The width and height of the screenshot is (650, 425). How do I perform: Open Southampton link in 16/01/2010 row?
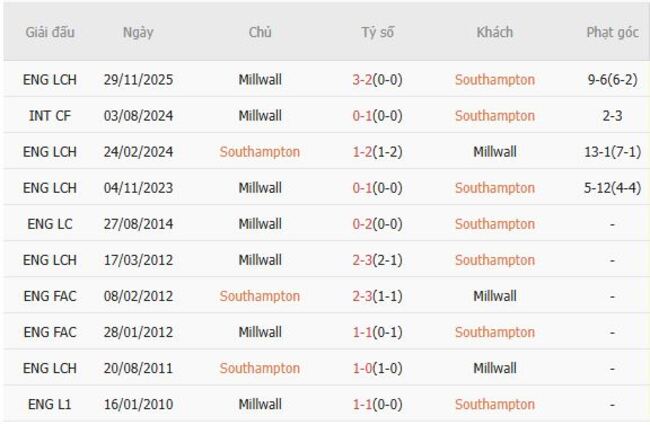(494, 404)
